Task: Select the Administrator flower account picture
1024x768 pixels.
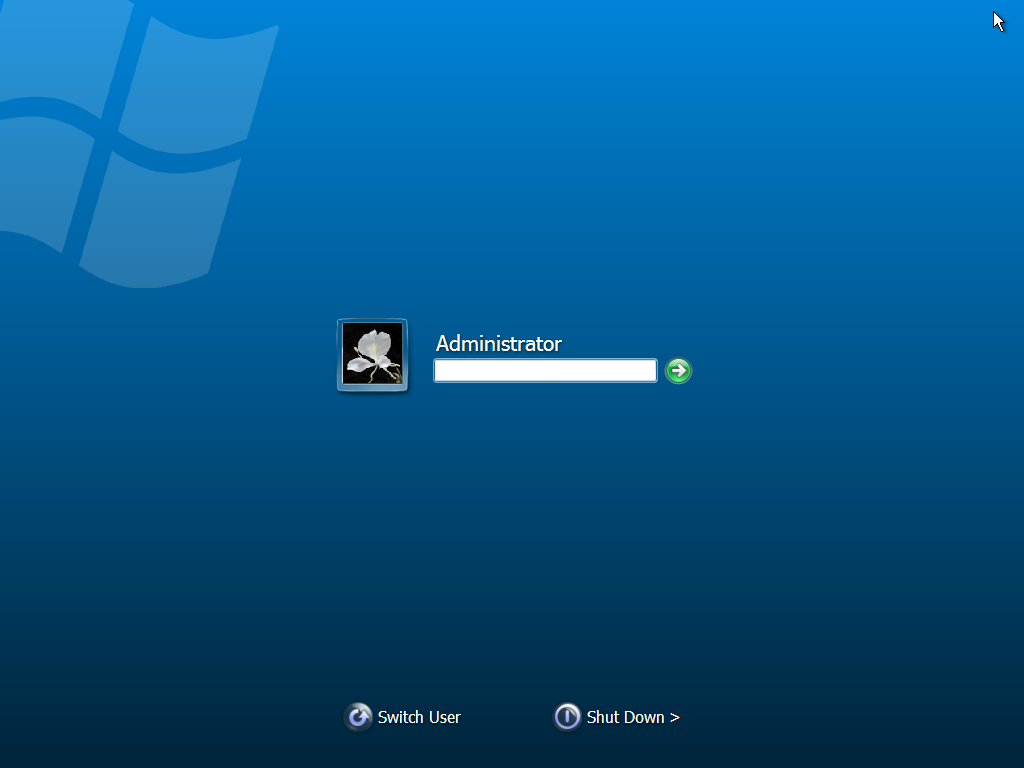Action: [372, 355]
